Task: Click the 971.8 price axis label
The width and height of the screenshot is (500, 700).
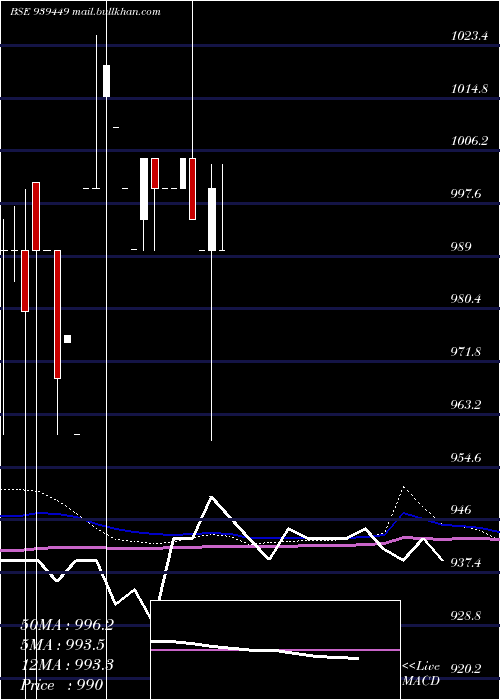Action: coord(466,352)
